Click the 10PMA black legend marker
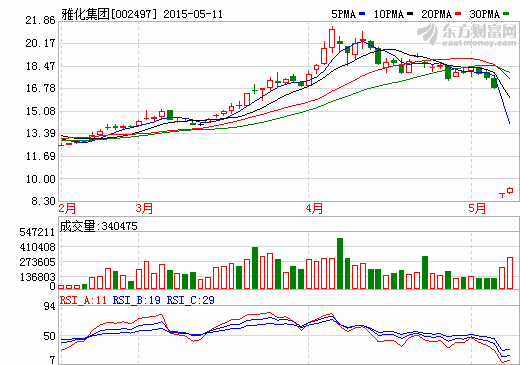520x365 pixels. (410, 14)
